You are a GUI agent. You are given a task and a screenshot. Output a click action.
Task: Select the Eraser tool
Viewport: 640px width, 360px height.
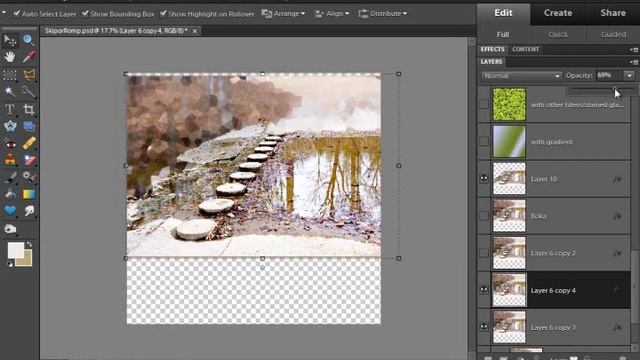(x=29, y=160)
